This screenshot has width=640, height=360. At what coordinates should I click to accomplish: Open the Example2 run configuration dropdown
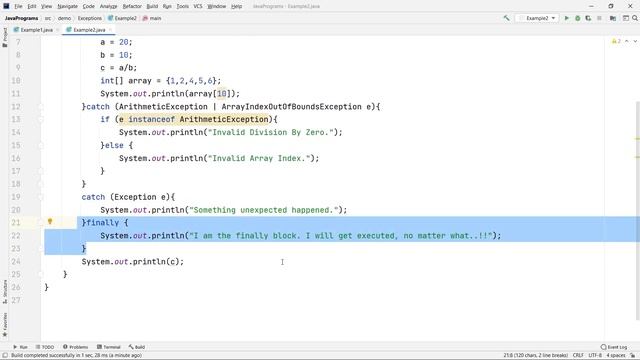click(537, 18)
